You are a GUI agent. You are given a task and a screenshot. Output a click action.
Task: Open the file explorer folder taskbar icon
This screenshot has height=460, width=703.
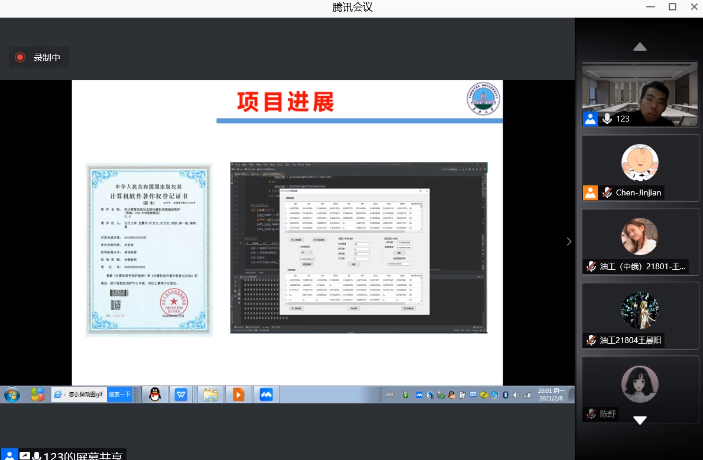coord(210,395)
